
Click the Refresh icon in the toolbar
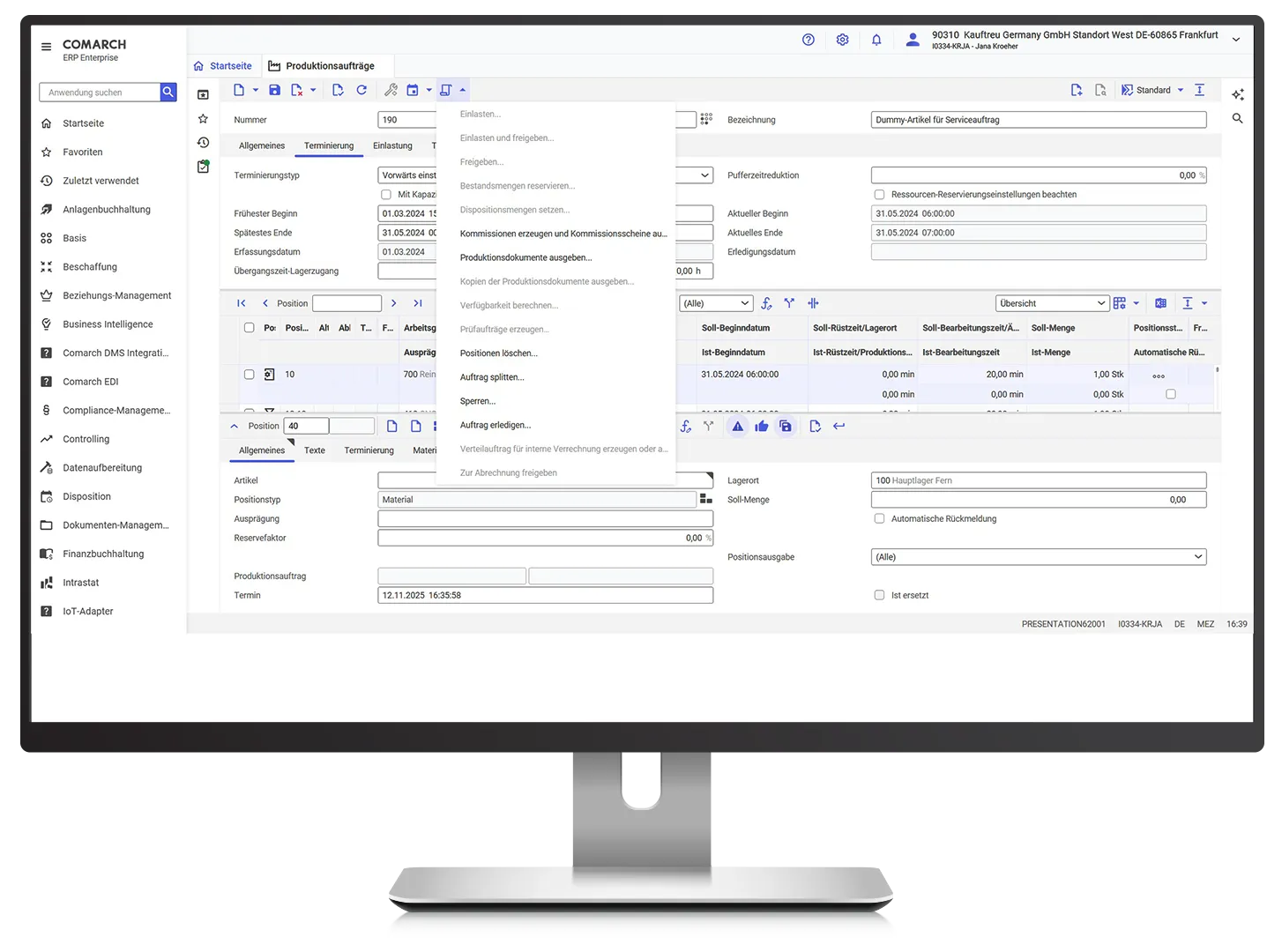(x=361, y=90)
